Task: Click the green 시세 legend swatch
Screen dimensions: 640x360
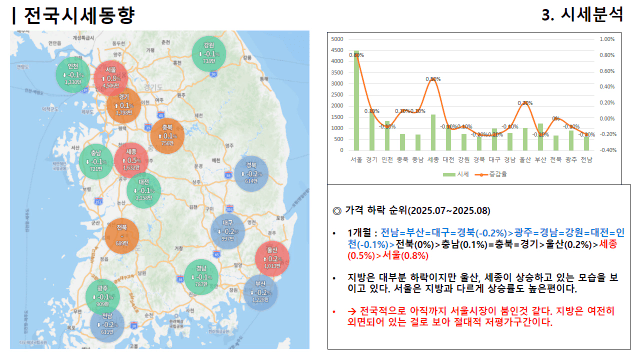Action: pos(449,175)
